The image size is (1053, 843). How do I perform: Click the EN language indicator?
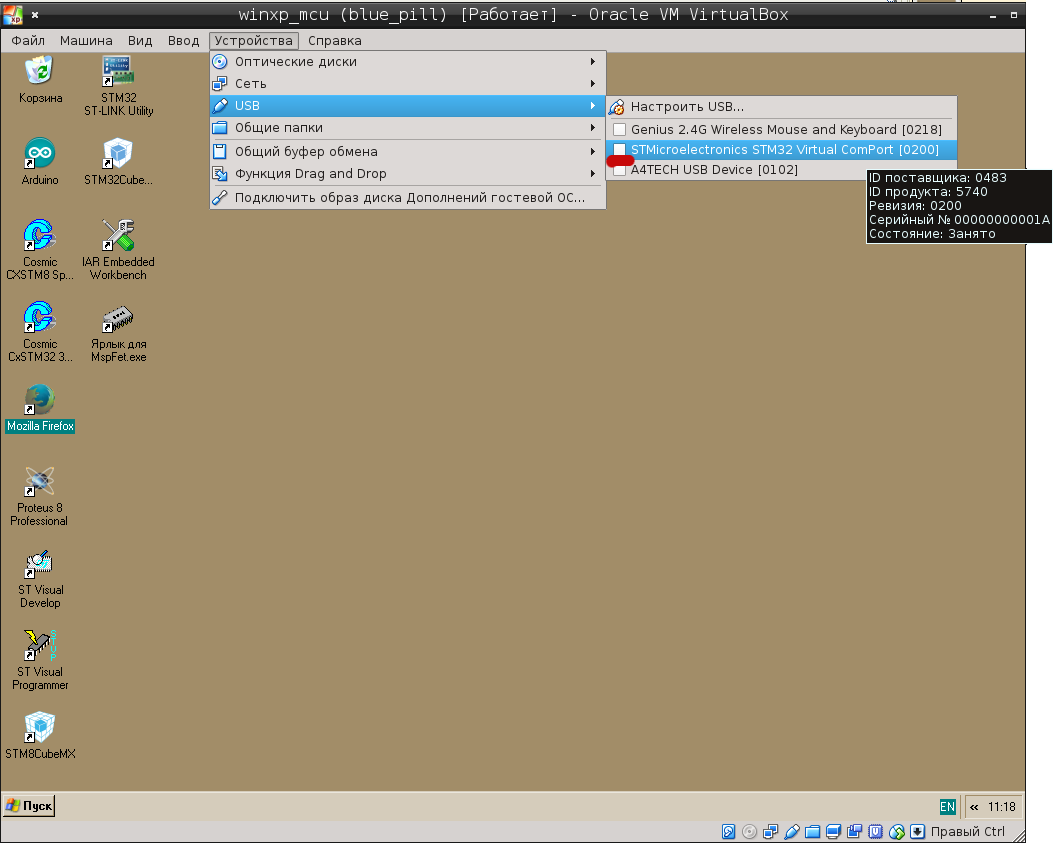947,807
